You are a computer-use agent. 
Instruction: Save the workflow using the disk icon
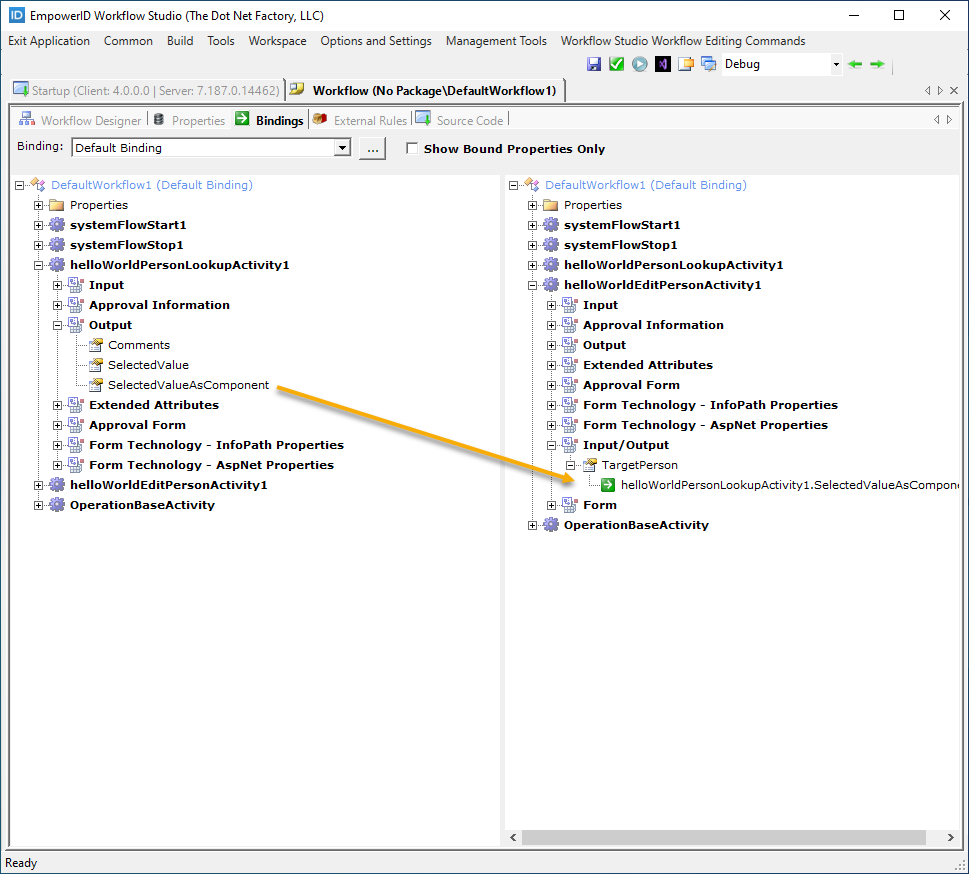click(x=594, y=63)
